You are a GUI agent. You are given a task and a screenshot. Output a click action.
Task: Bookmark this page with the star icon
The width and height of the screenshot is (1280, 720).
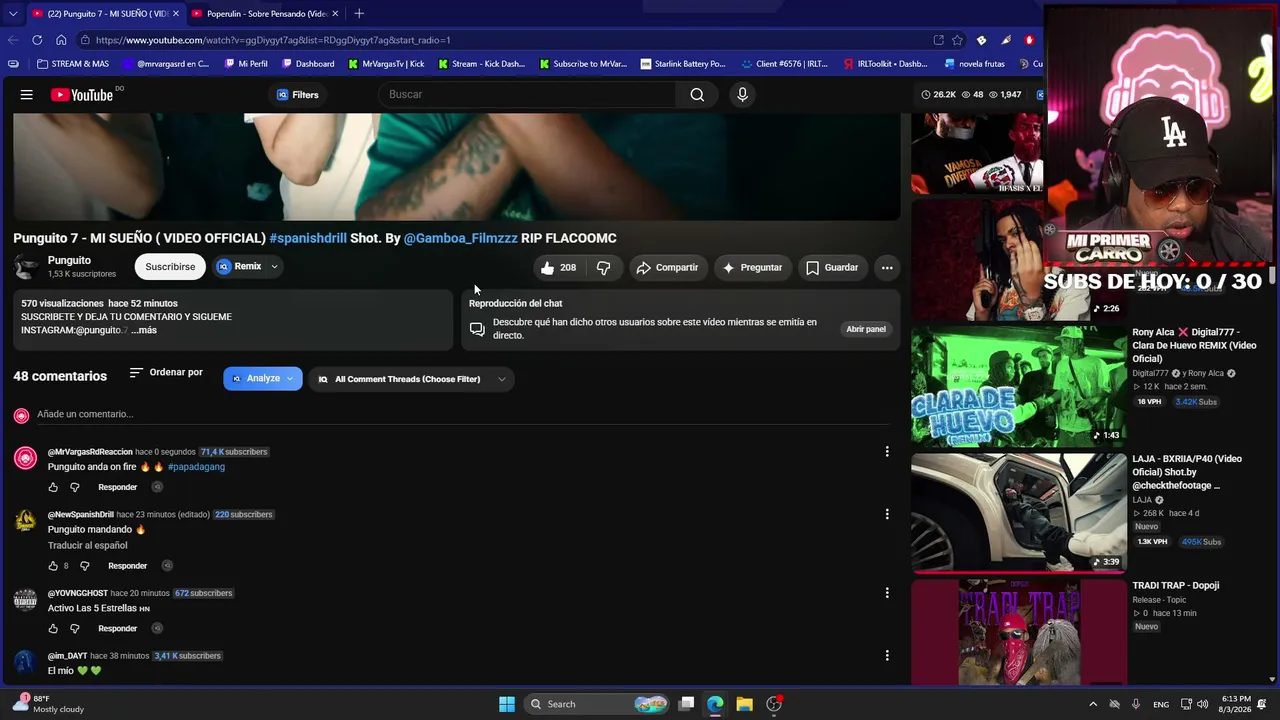point(957,40)
